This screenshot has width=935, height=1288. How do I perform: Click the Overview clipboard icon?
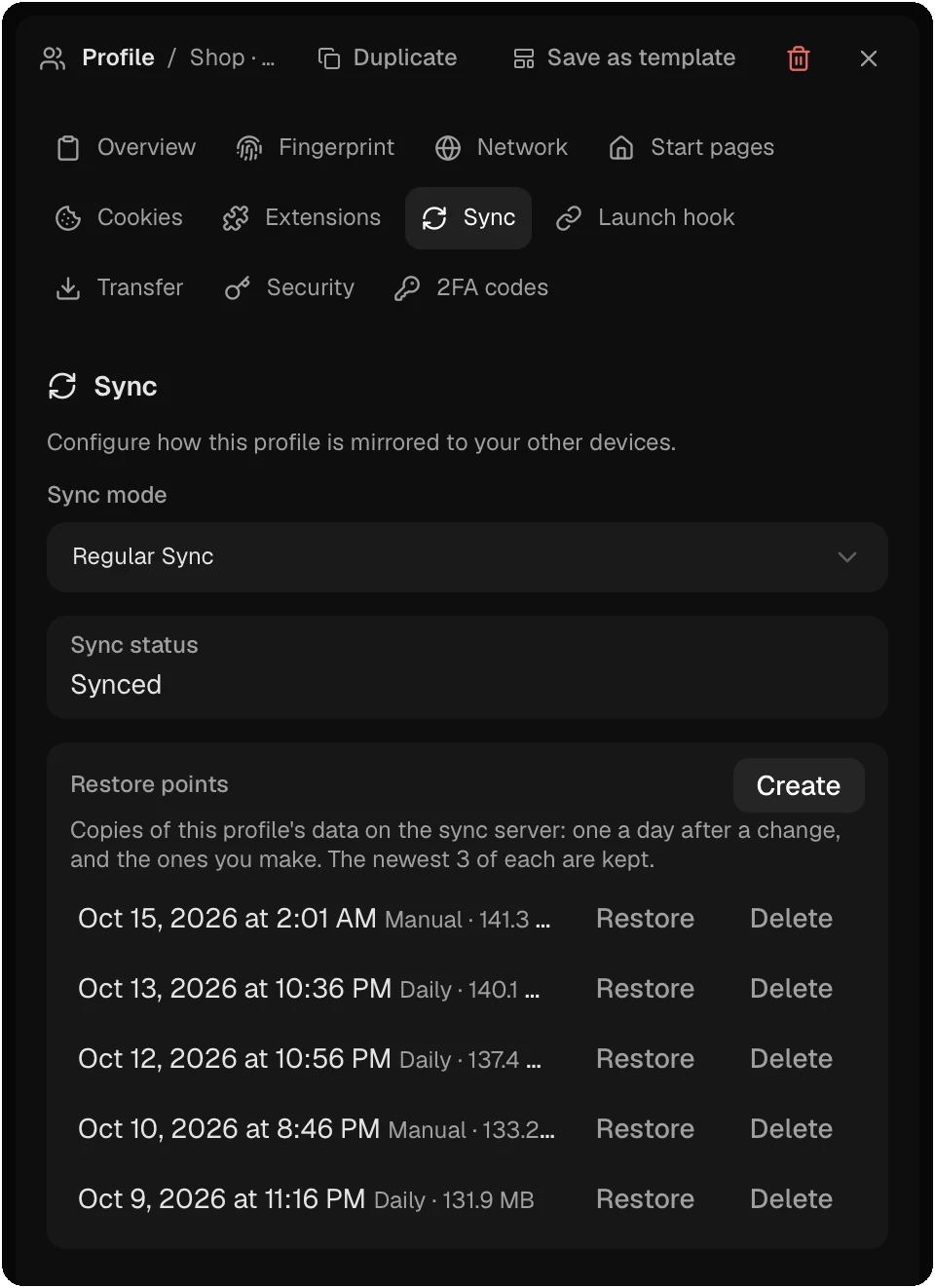68,148
